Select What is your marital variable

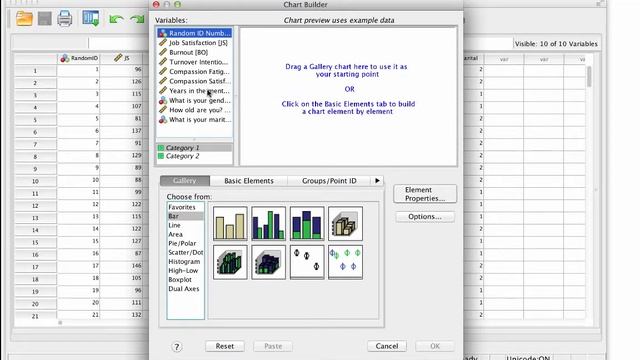195,120
